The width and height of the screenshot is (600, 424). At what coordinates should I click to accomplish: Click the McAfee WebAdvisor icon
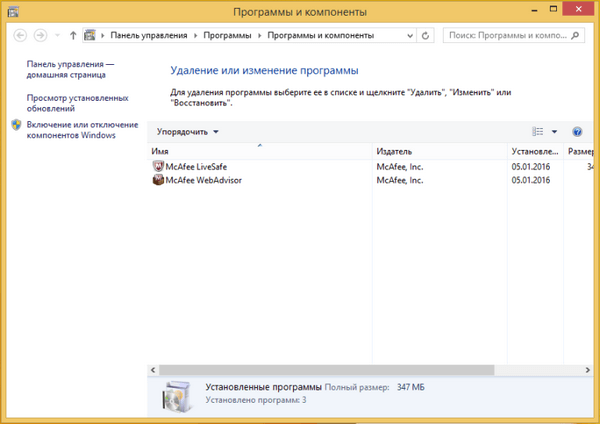[x=158, y=180]
